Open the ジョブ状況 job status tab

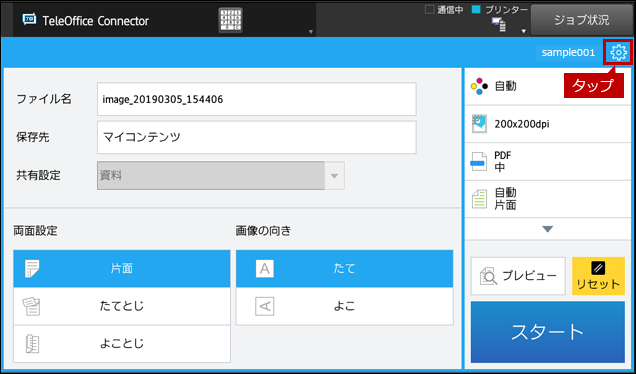pos(582,20)
